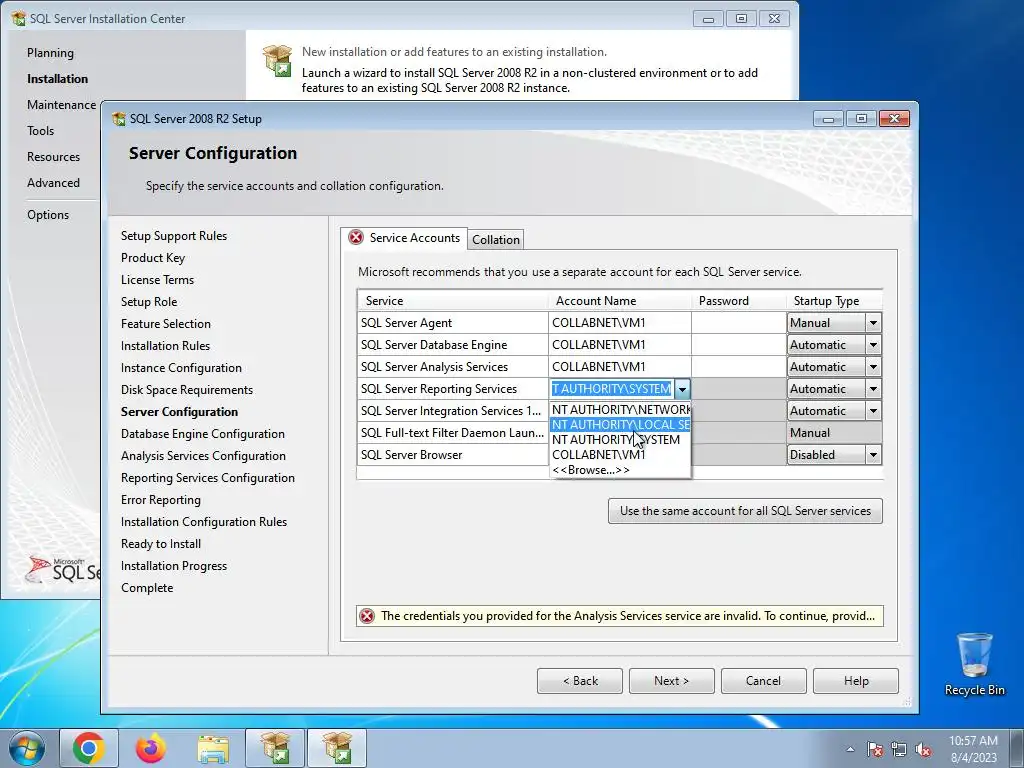The height and width of the screenshot is (768, 1024).
Task: Open the Recycle Bin desktop icon
Action: [974, 664]
